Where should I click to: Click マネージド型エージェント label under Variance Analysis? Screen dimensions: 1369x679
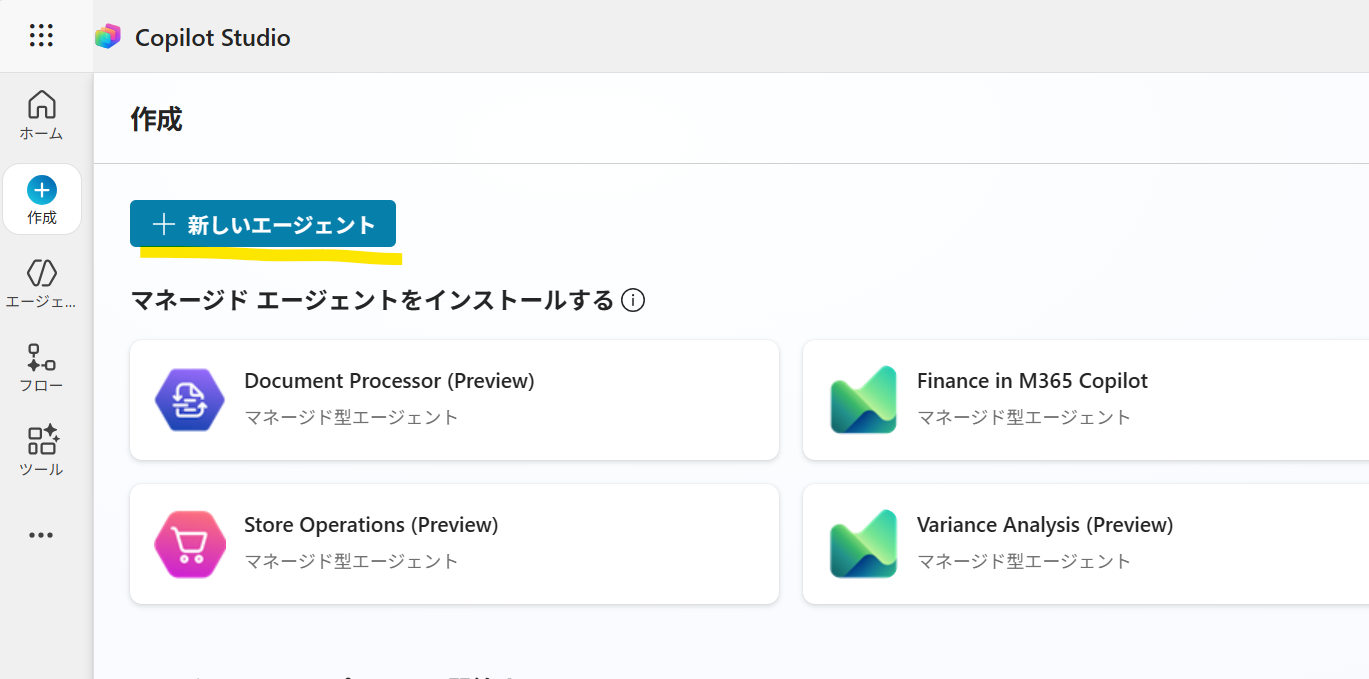click(1024, 561)
